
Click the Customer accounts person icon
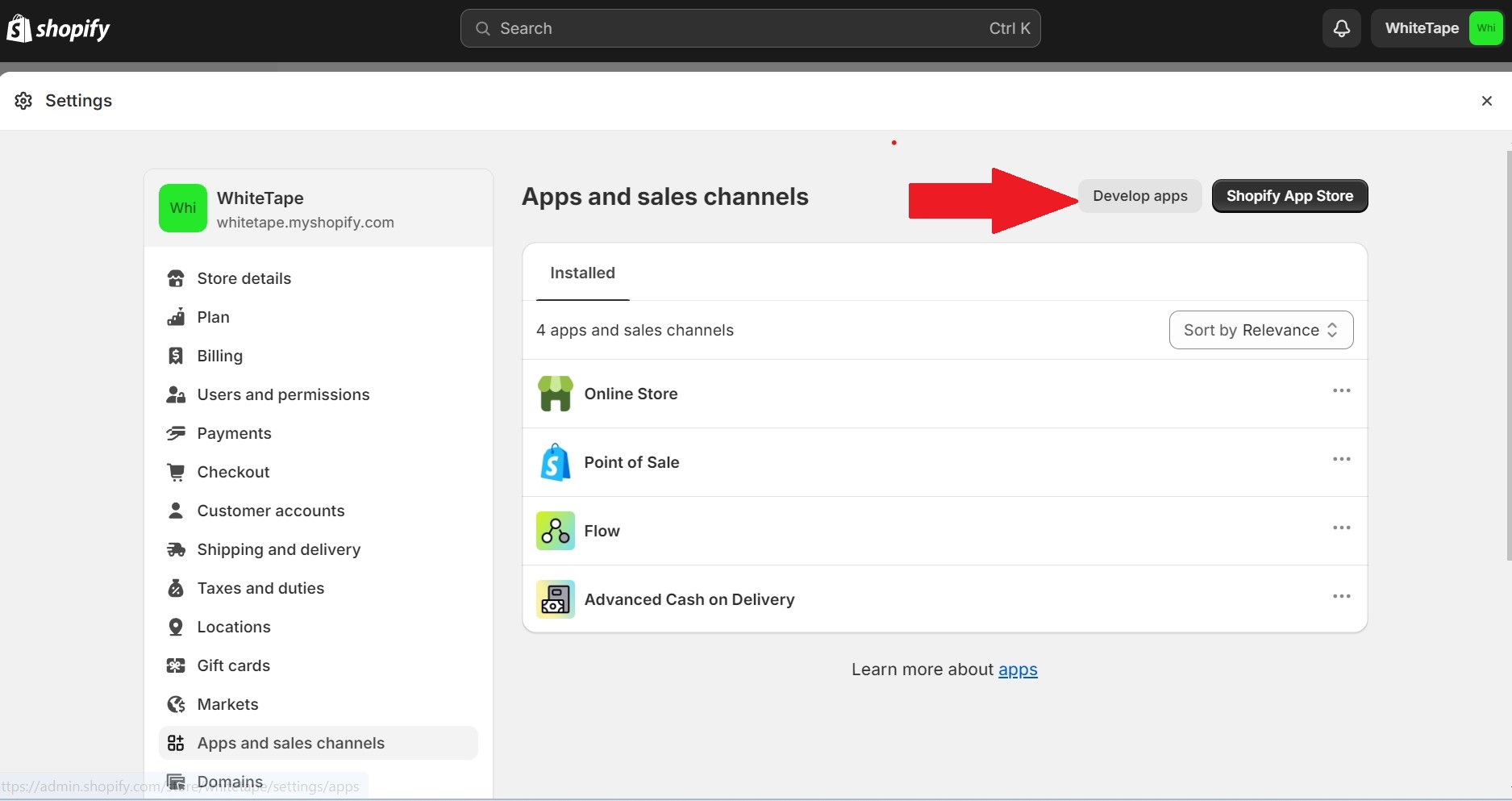click(176, 511)
